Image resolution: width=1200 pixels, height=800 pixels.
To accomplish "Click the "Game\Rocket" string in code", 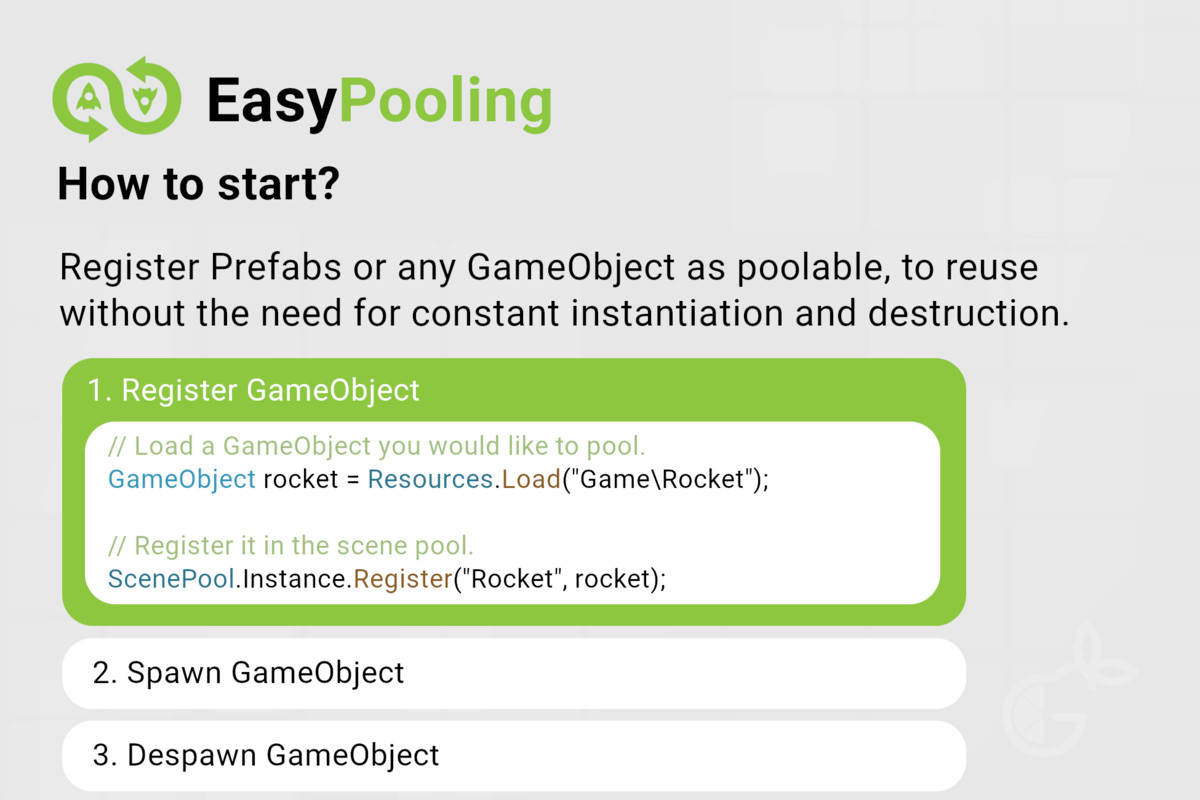I will point(664,479).
